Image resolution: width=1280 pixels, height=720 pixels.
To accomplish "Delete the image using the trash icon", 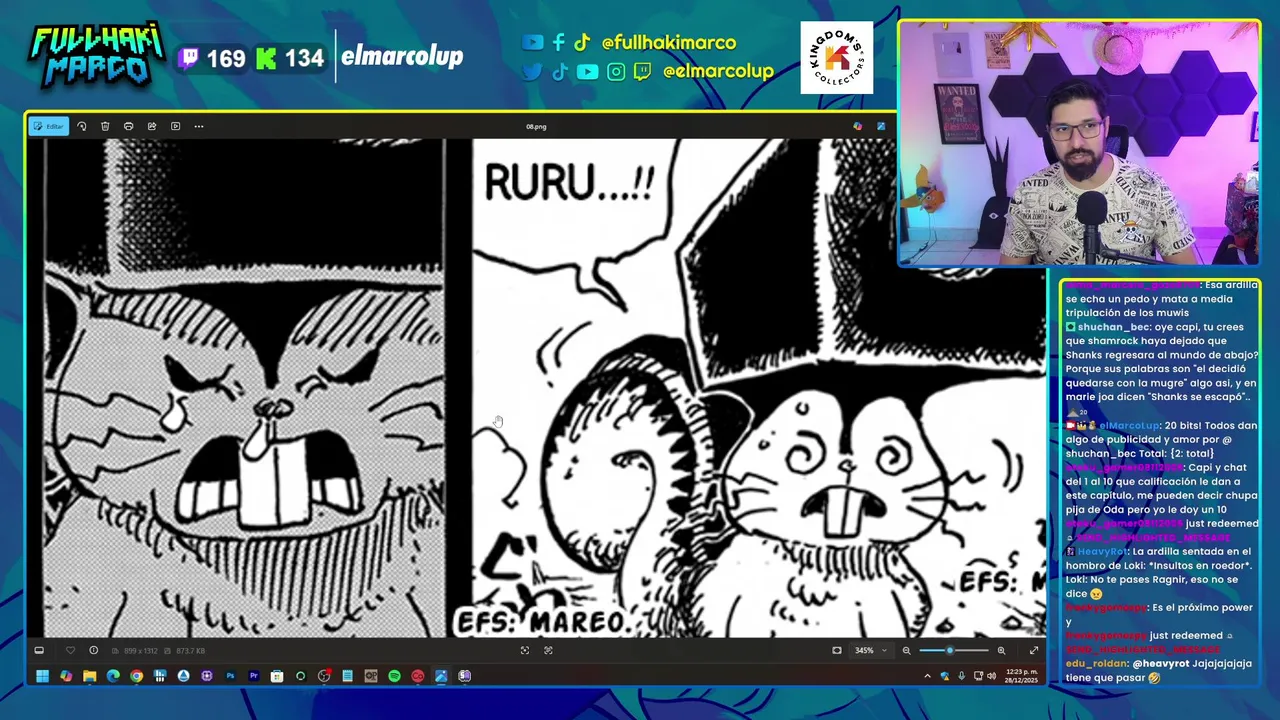I will coord(105,126).
